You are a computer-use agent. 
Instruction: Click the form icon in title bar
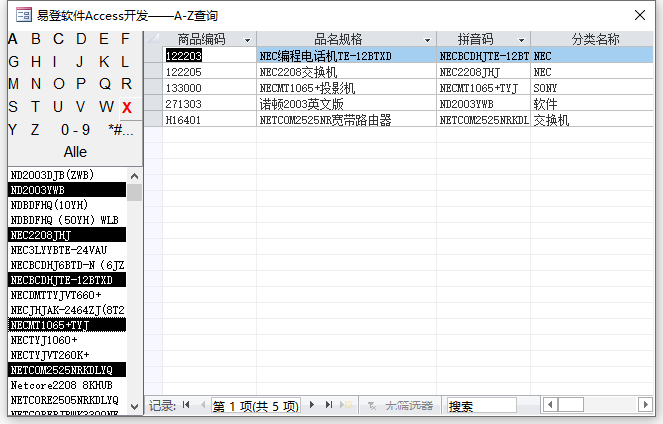click(x=24, y=15)
